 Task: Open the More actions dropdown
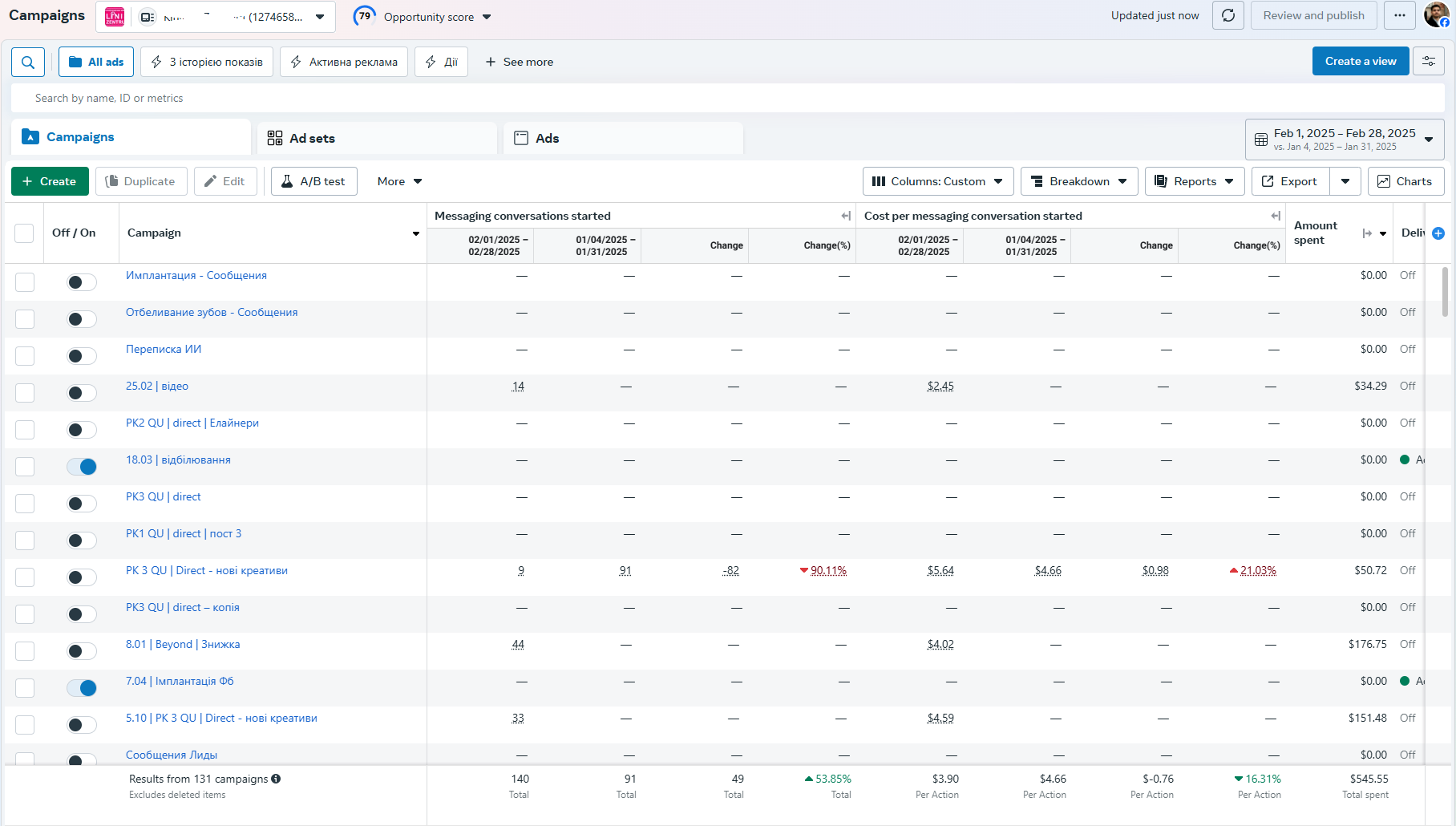pyautogui.click(x=399, y=181)
